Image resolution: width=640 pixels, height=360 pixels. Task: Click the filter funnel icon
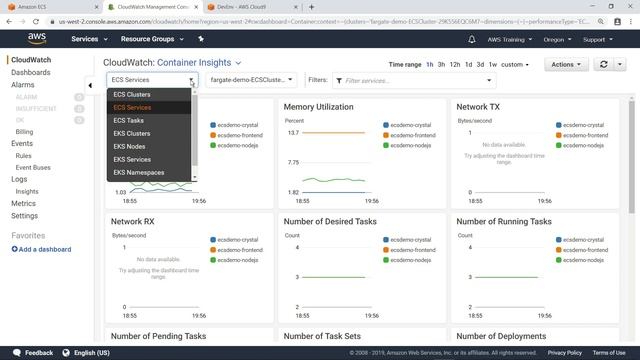click(339, 81)
